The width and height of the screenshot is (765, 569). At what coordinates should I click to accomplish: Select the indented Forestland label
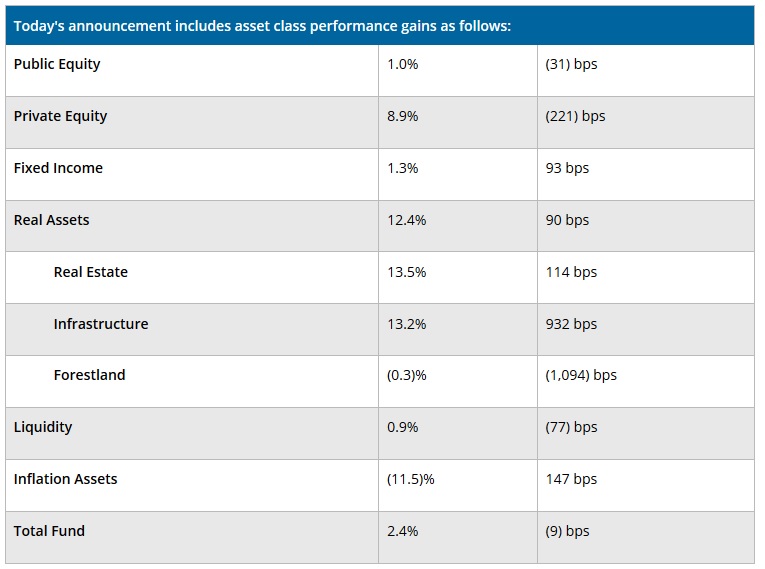click(x=90, y=375)
